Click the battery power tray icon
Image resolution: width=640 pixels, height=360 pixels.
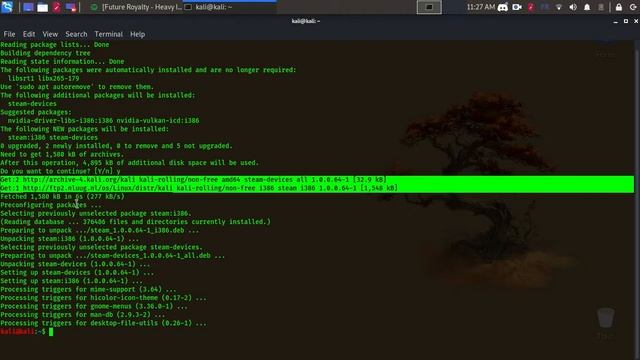point(601,7)
